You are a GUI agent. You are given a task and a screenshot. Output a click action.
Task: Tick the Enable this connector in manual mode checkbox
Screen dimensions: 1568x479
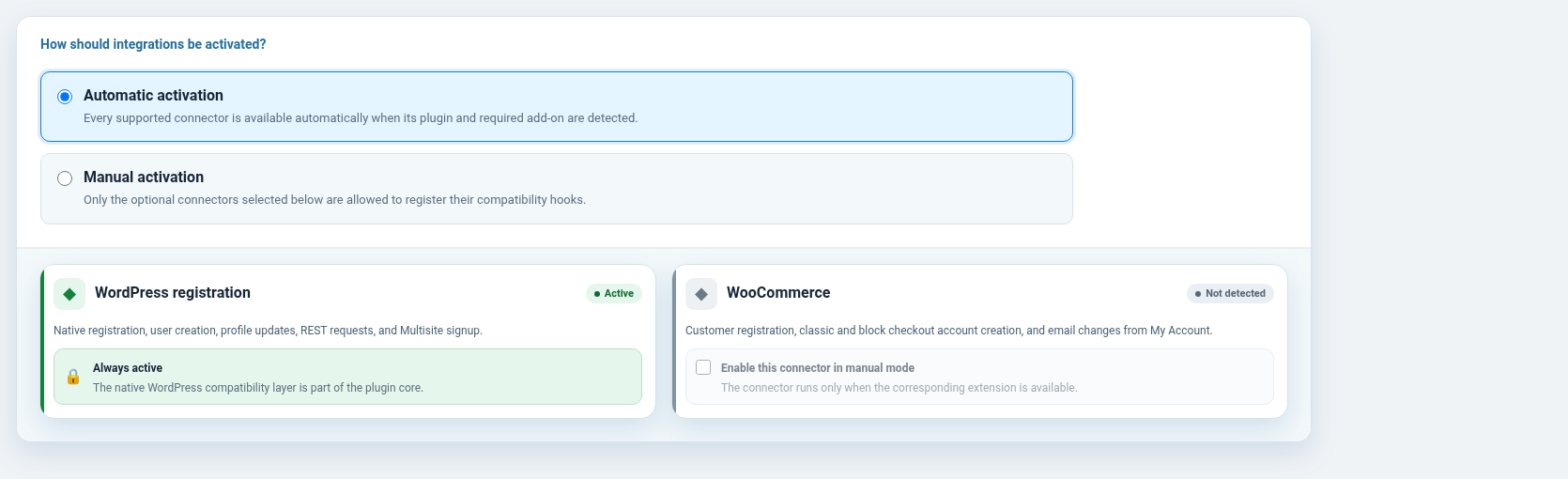[x=703, y=367]
